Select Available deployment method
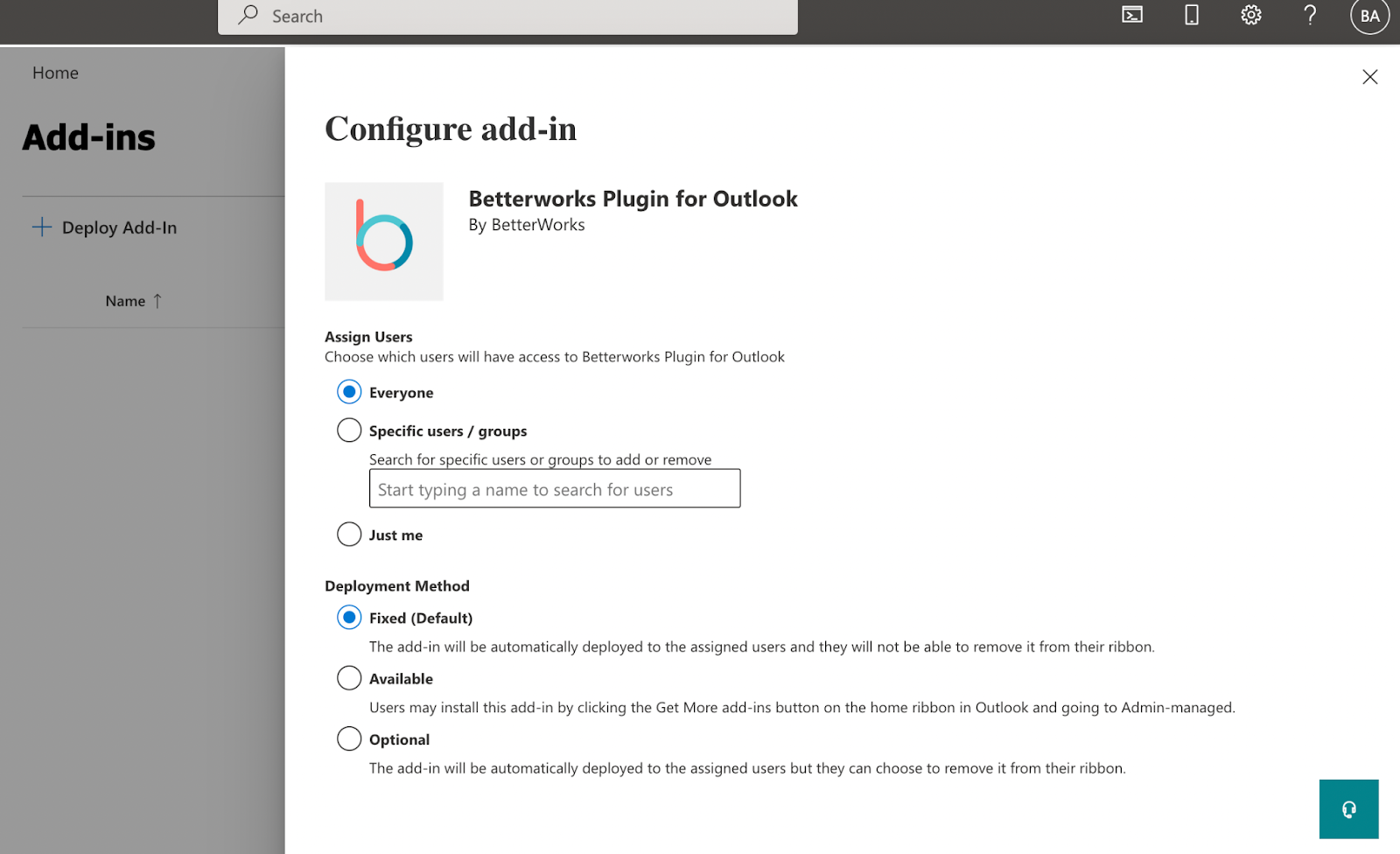The width and height of the screenshot is (1400, 854). pos(349,678)
